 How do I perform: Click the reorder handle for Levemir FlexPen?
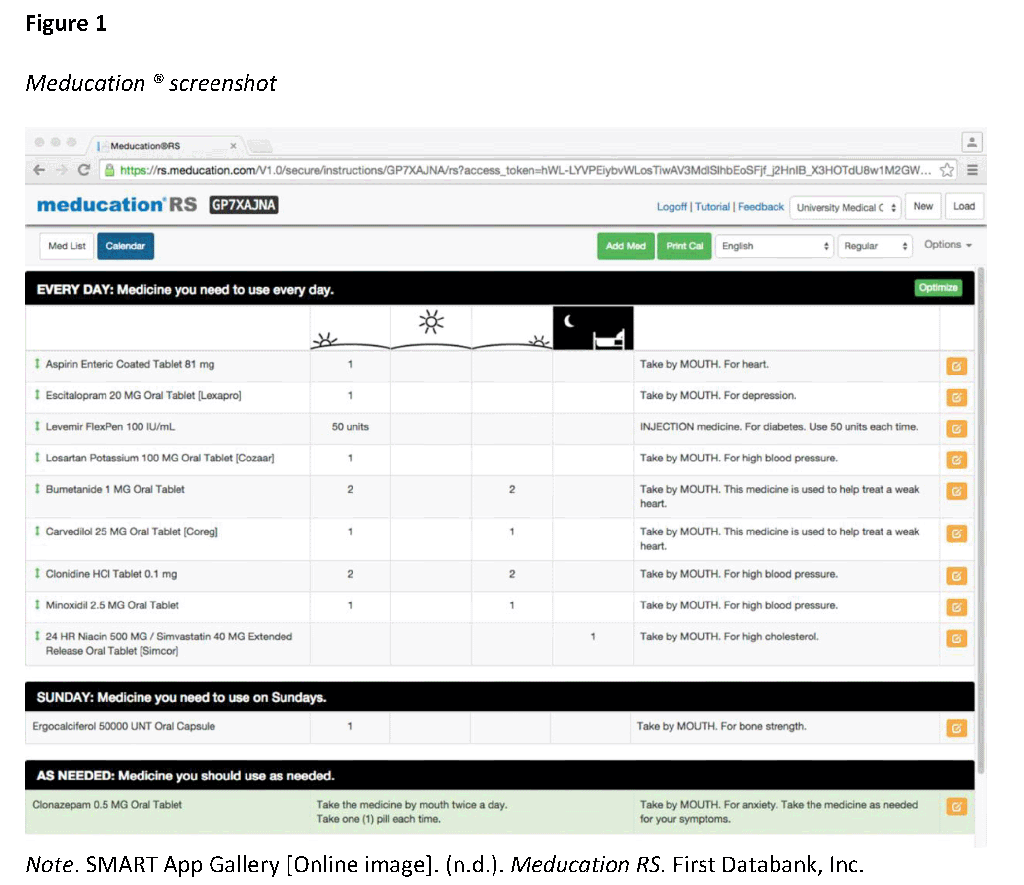click(x=37, y=426)
